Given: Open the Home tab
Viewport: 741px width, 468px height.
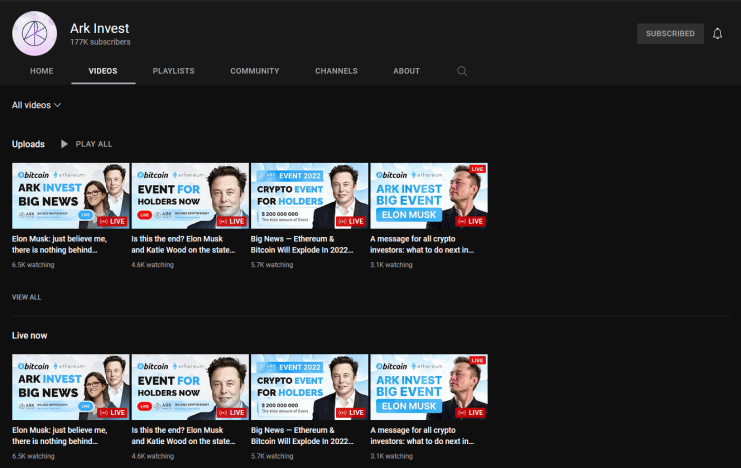Looking at the screenshot, I should click(41, 71).
